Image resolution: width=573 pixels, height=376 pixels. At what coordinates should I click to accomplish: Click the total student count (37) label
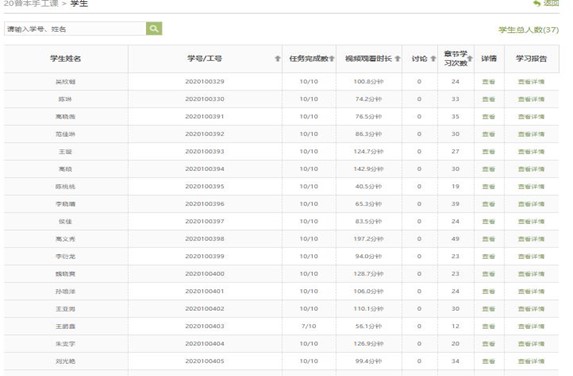[528, 30]
